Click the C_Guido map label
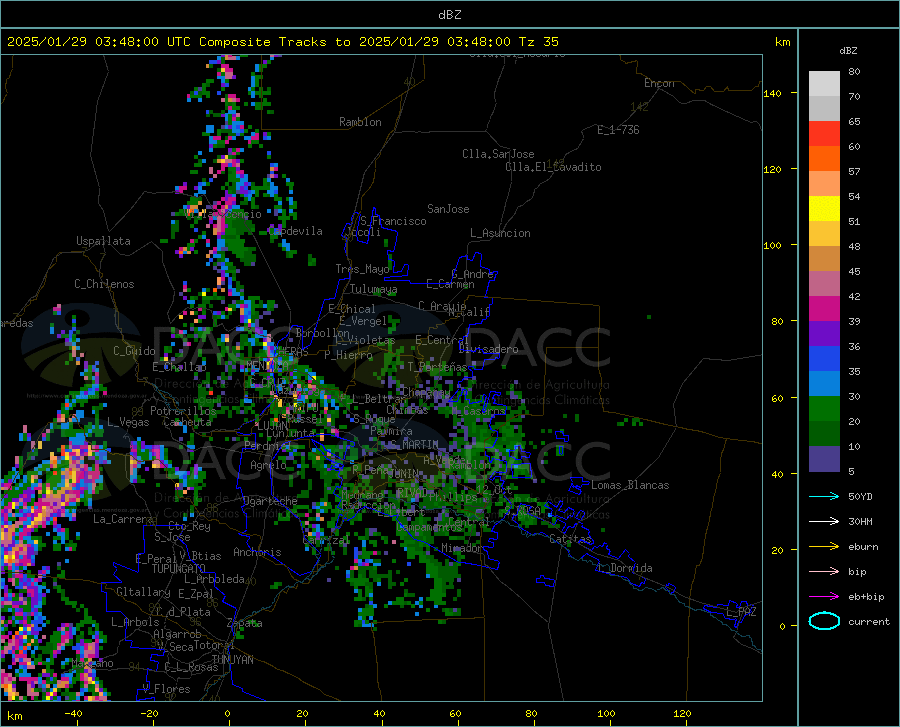 click(134, 351)
